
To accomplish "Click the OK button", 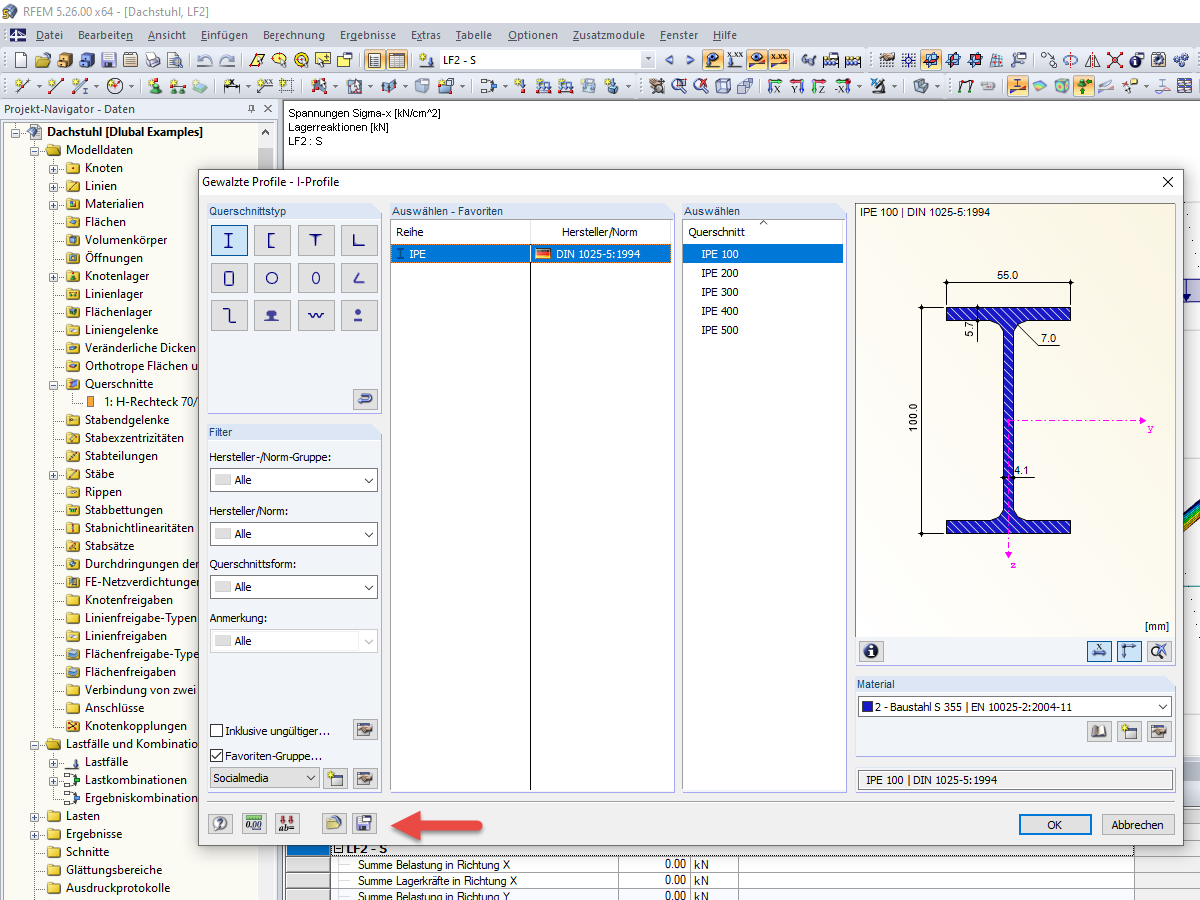I will tap(1055, 825).
